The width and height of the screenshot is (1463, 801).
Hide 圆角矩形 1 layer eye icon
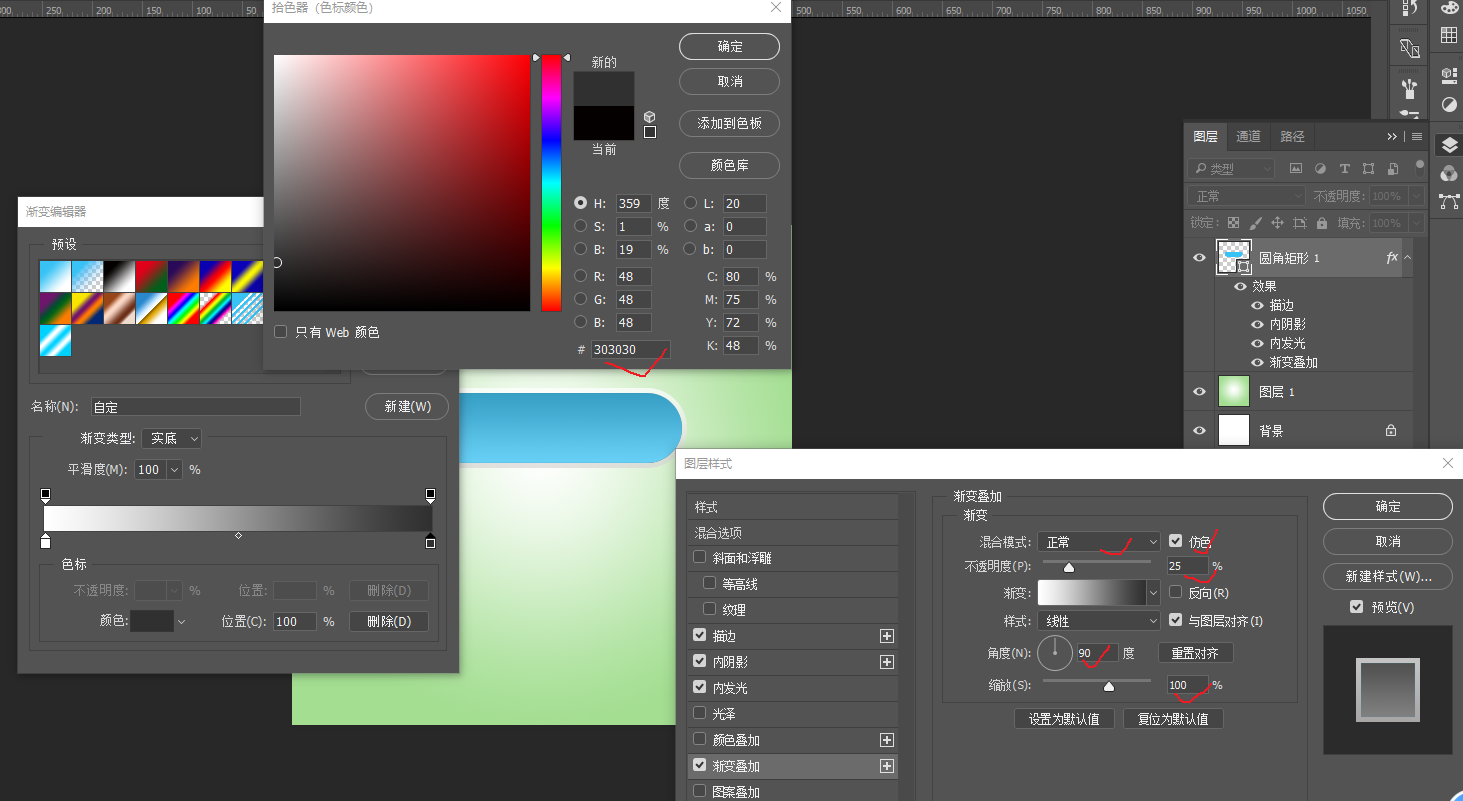click(1199, 258)
